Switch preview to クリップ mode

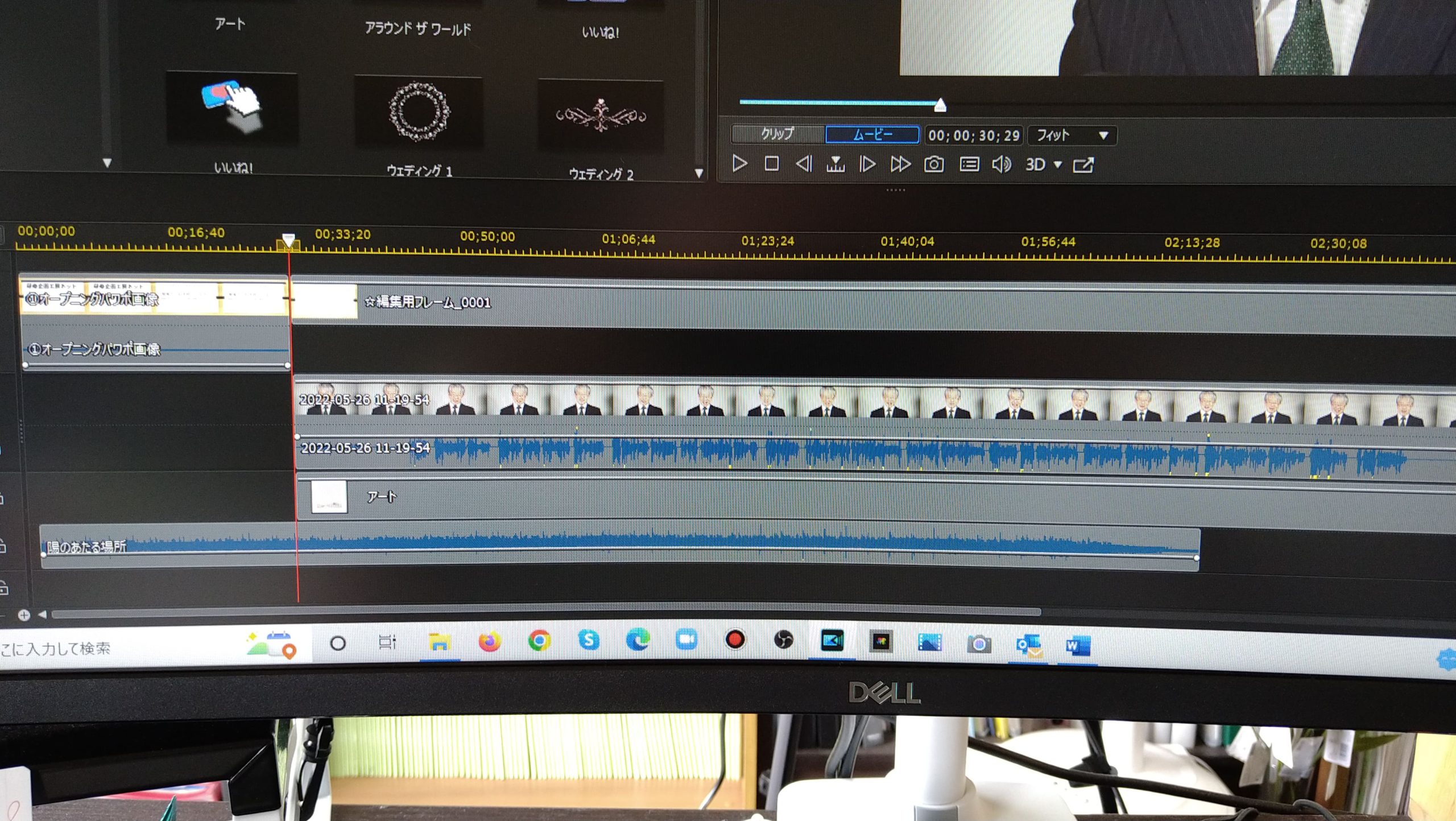point(777,134)
